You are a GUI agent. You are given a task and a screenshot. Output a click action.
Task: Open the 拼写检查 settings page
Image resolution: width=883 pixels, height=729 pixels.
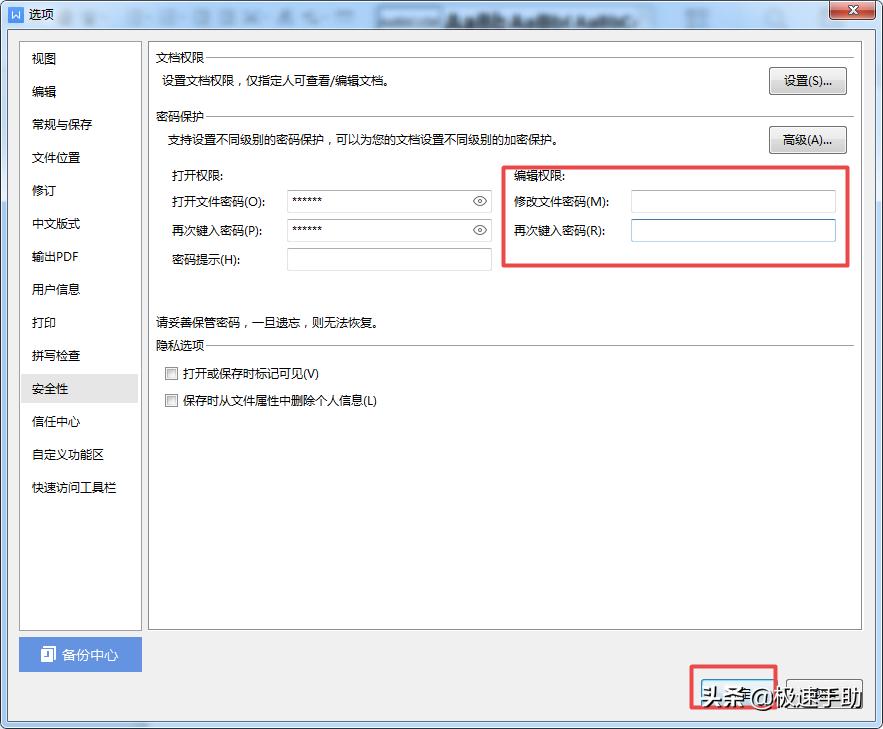pyautogui.click(x=55, y=355)
